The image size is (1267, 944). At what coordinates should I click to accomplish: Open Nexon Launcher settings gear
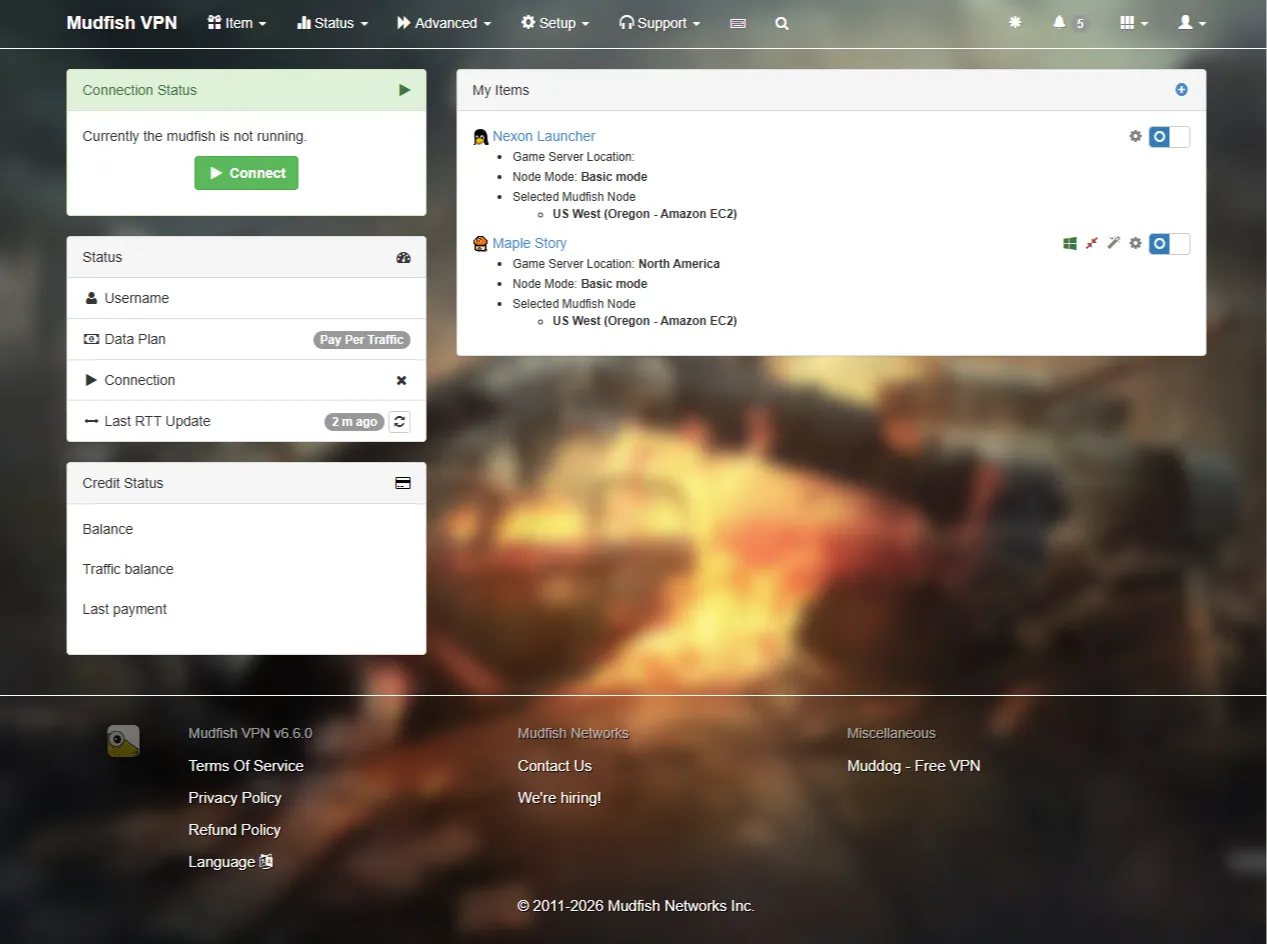point(1135,136)
